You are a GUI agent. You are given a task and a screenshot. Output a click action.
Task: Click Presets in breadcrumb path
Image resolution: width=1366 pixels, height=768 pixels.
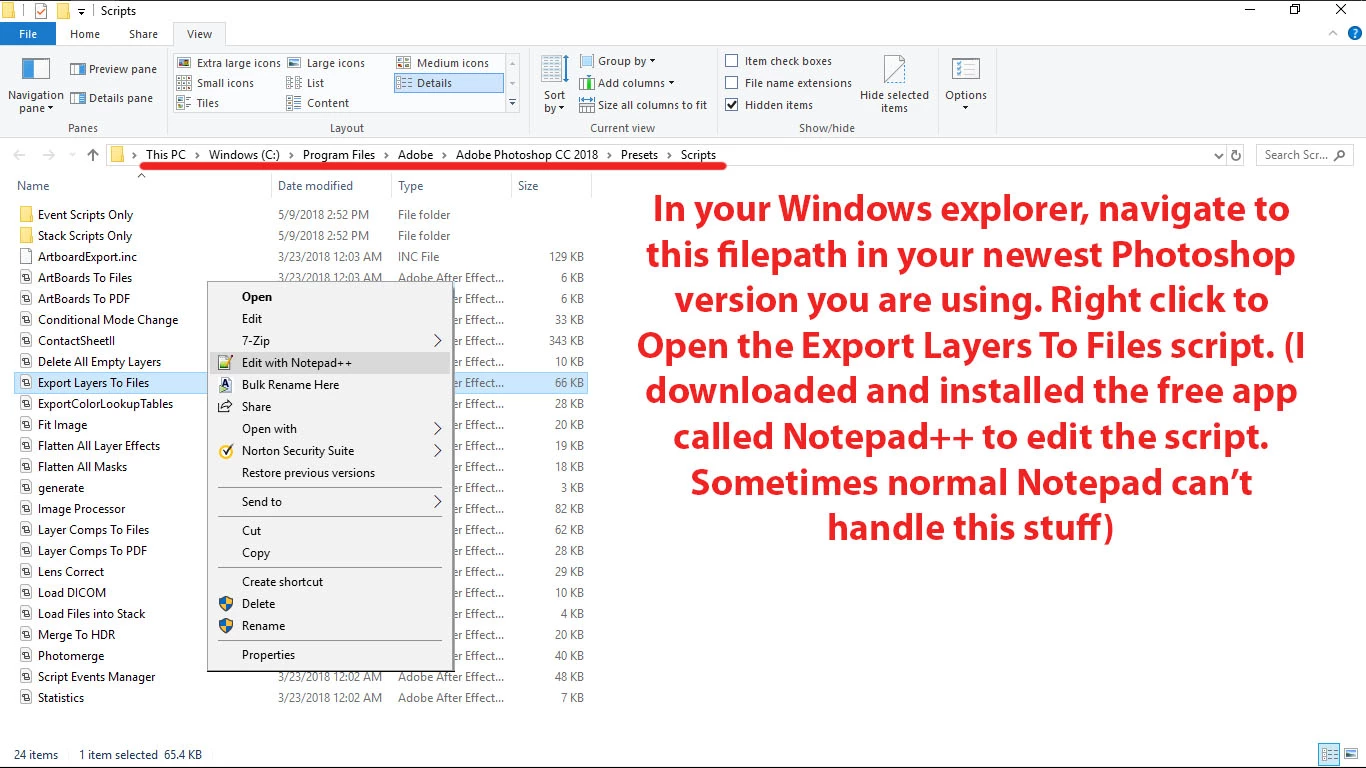point(639,155)
